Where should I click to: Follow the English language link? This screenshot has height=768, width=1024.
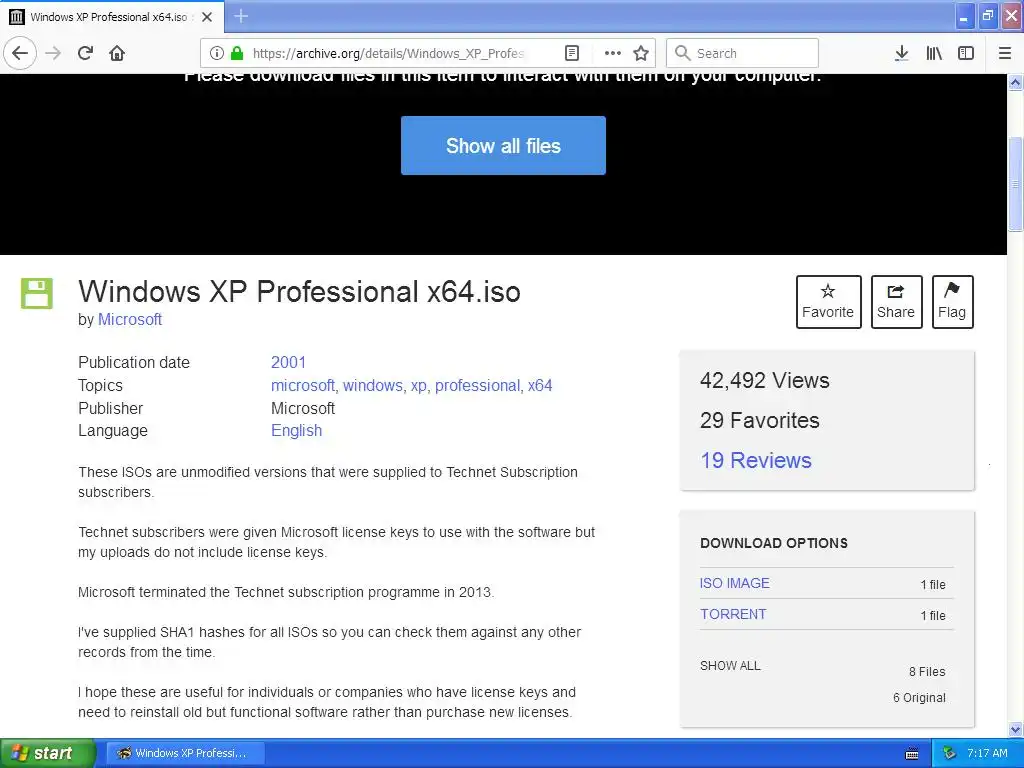click(x=296, y=431)
